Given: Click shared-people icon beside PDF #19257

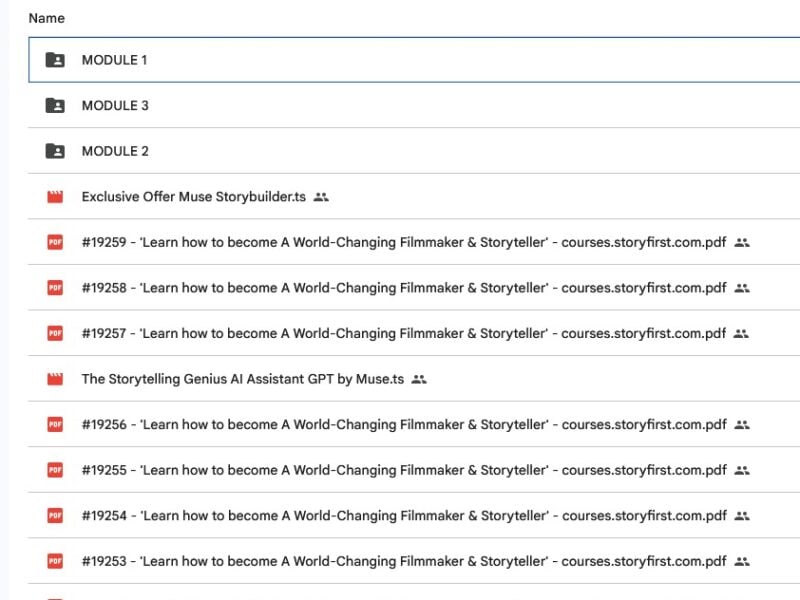Looking at the screenshot, I should 741,334.
